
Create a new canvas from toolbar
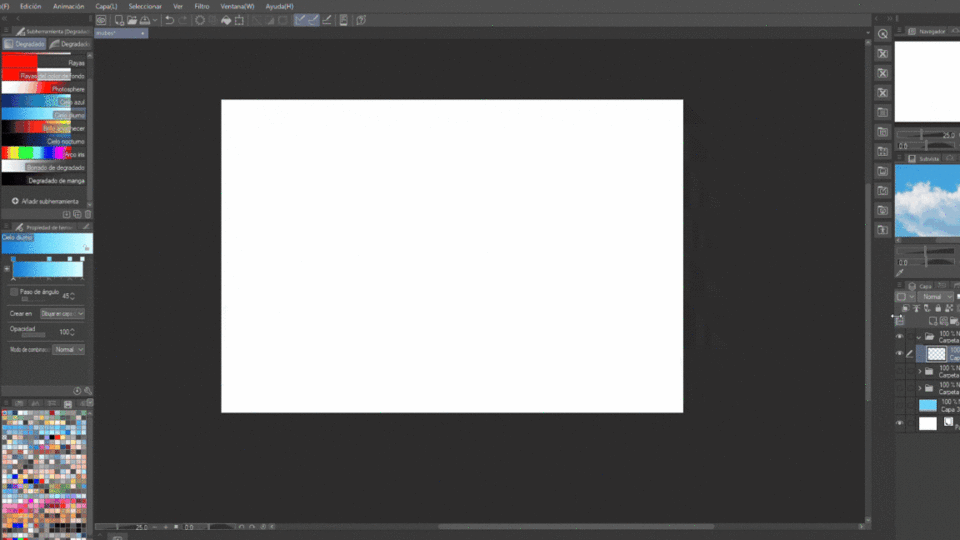point(119,20)
